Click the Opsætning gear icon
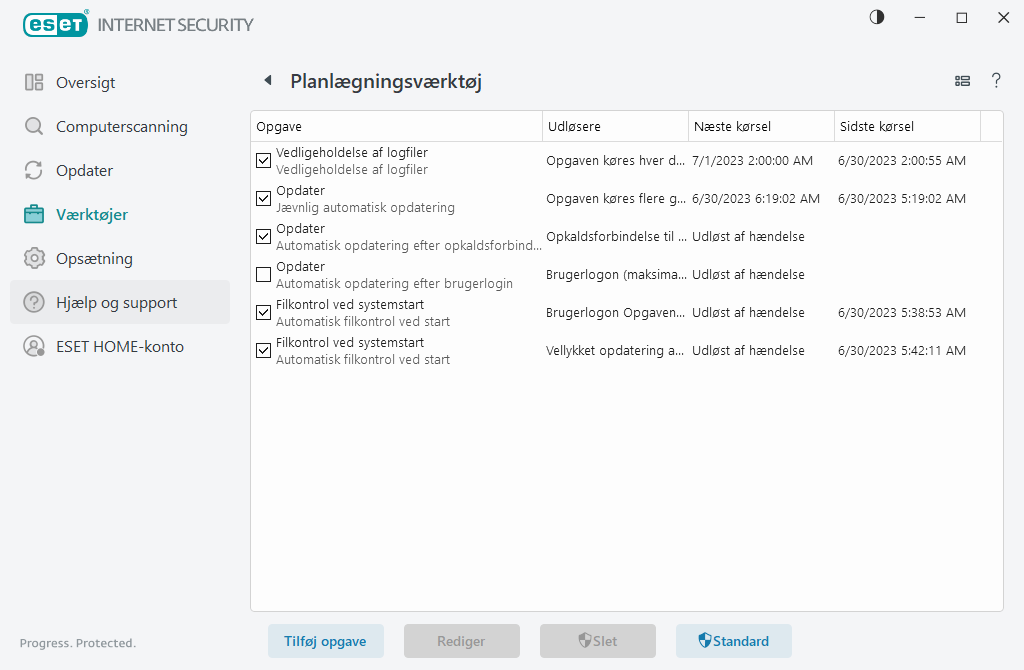The image size is (1024, 670). pos(34,258)
